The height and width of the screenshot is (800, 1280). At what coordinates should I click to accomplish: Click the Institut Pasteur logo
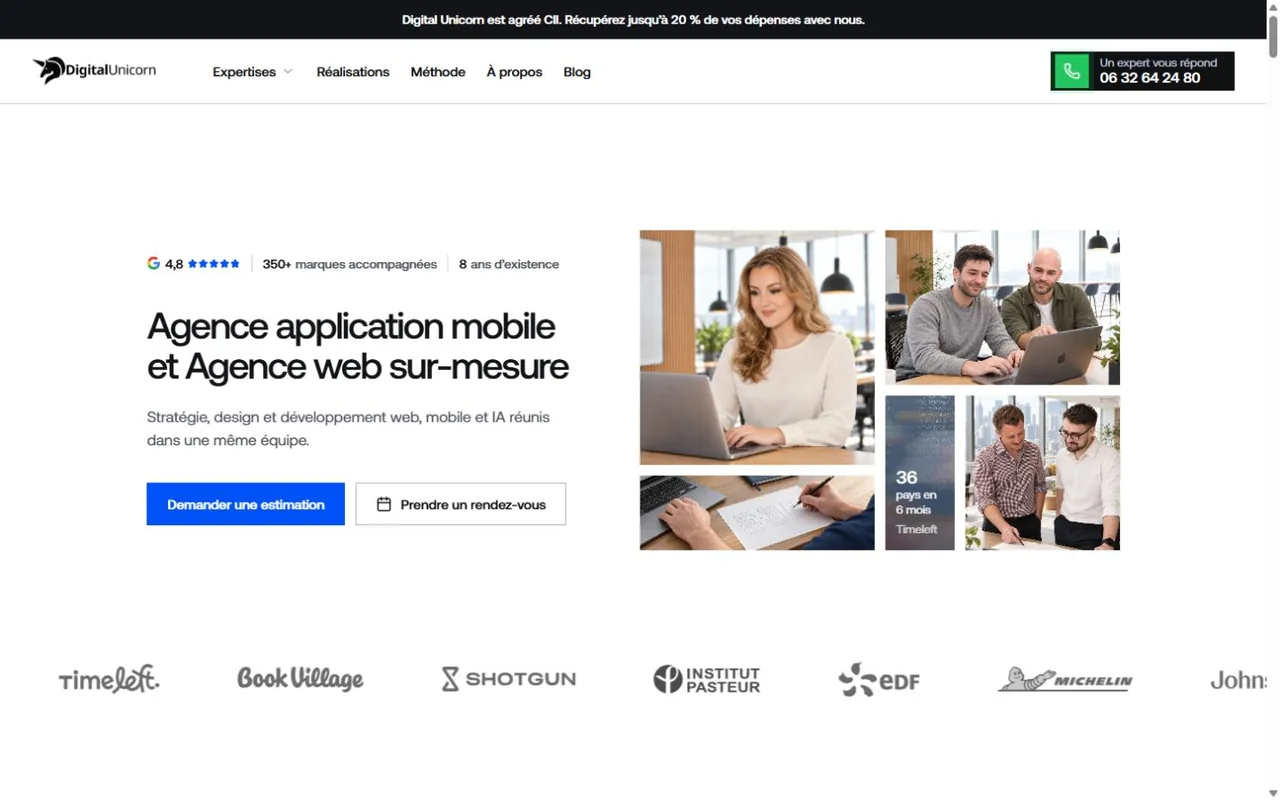(x=707, y=679)
